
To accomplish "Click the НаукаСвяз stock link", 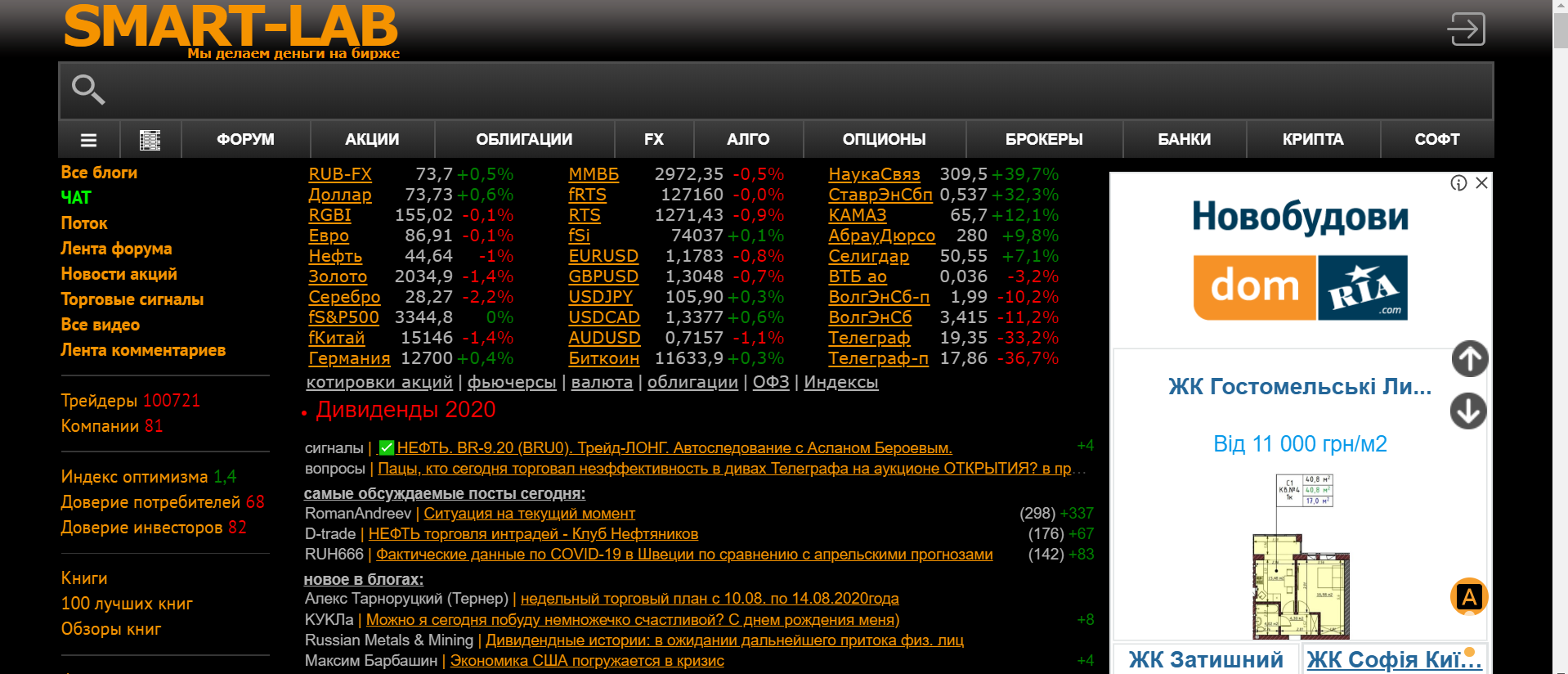I will (874, 174).
